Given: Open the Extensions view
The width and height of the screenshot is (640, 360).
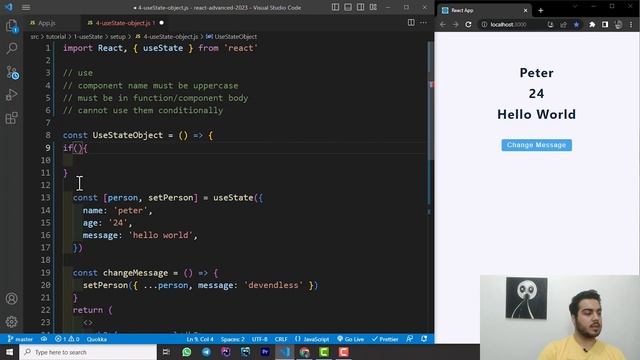Looking at the screenshot, I should click(11, 118).
